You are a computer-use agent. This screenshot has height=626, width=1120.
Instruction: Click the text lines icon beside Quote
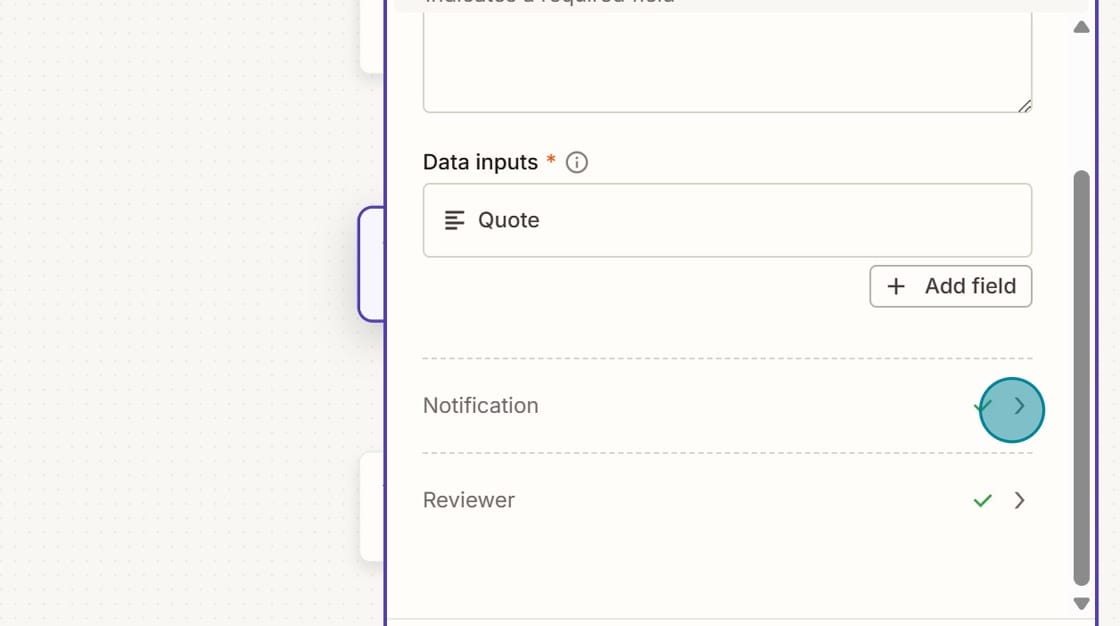point(456,220)
